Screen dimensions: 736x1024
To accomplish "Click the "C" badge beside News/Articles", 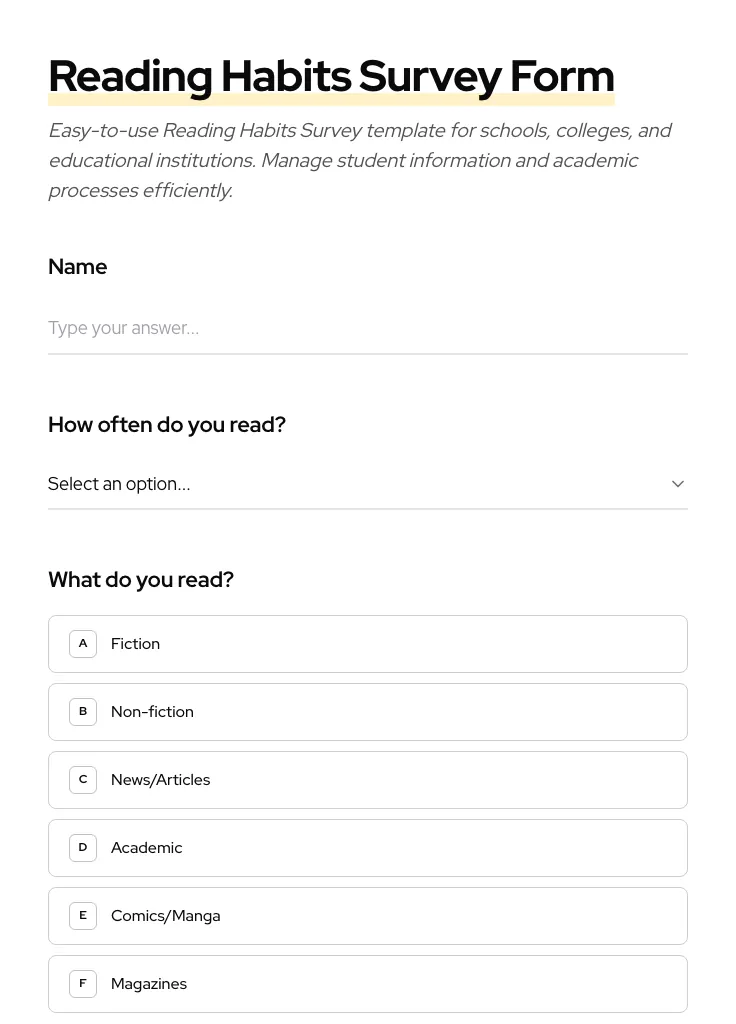I will (83, 779).
